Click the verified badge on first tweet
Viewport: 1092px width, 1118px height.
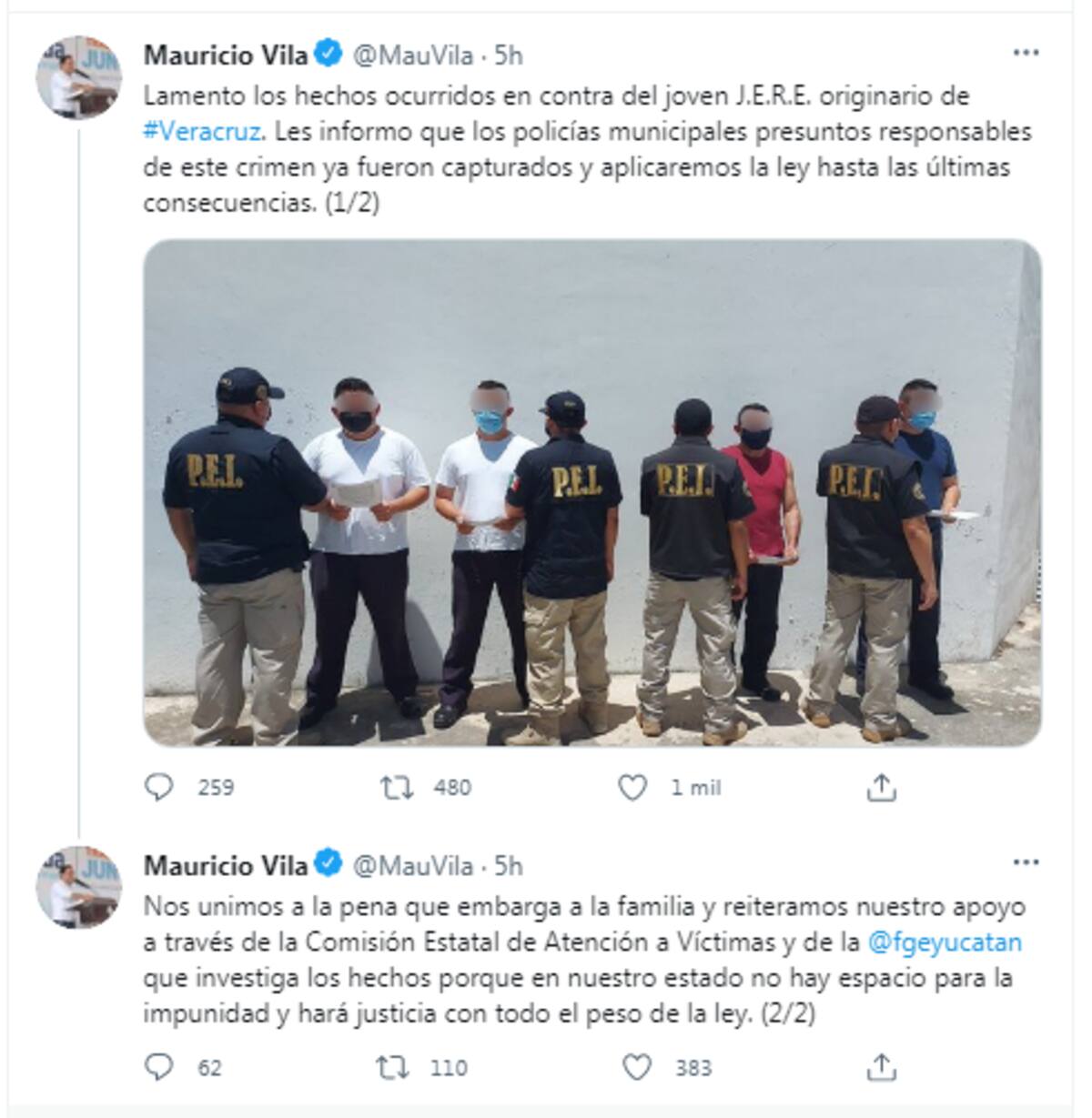329,55
